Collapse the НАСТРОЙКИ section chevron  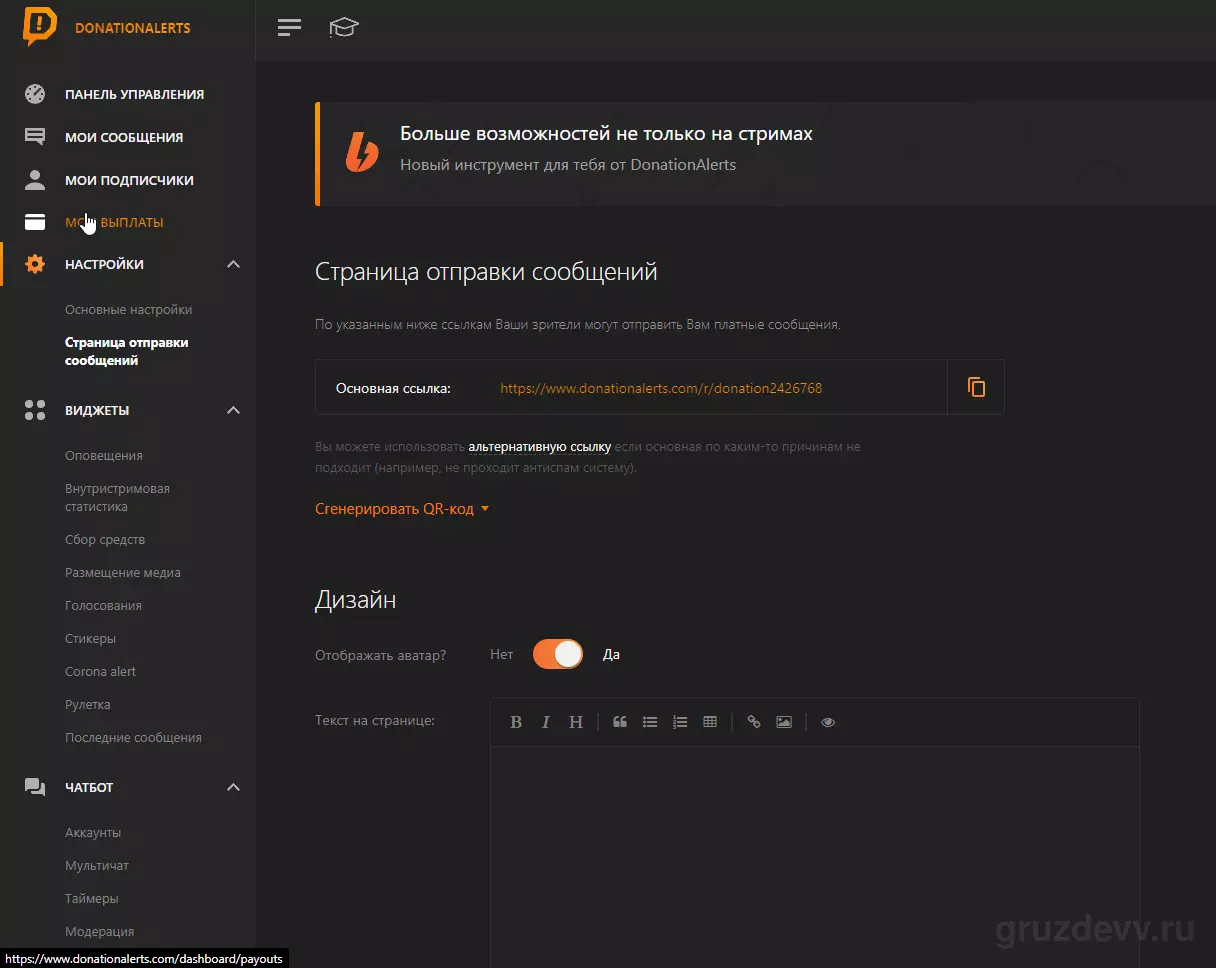tap(233, 264)
